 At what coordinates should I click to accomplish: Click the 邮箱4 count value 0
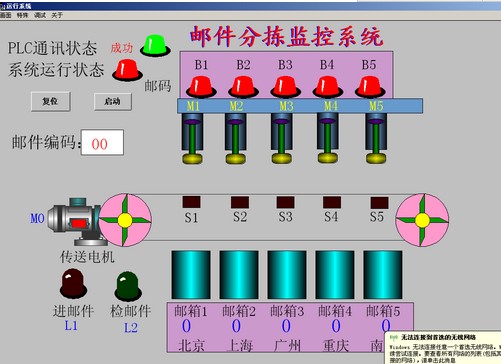point(336,326)
